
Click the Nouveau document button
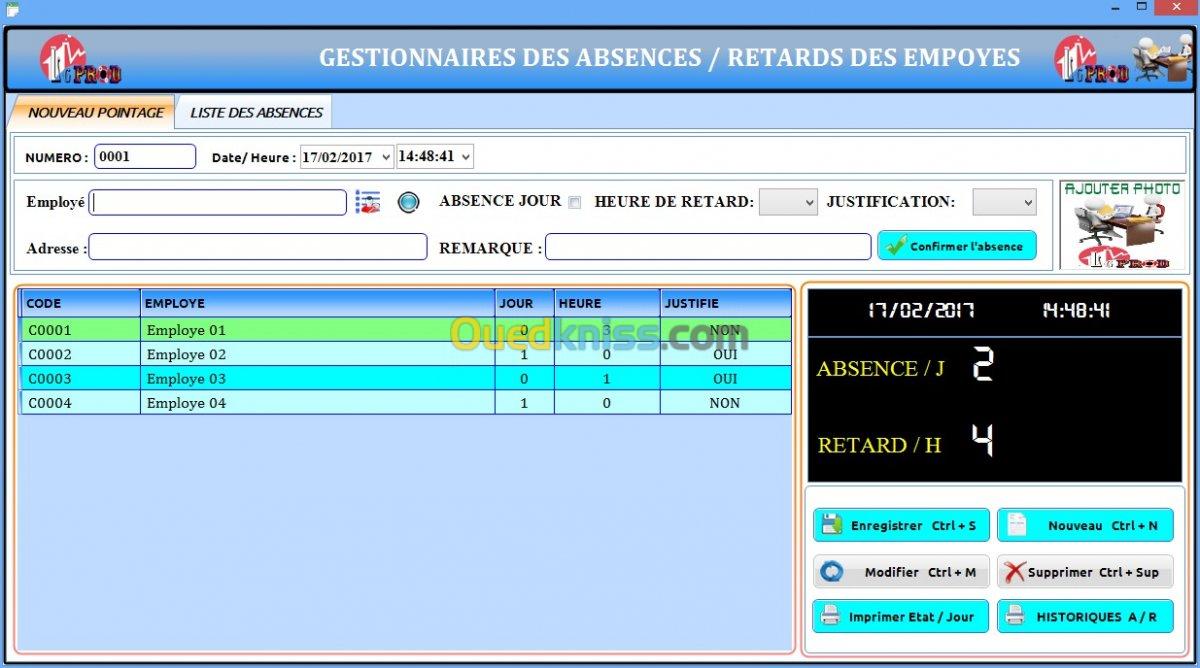click(x=1085, y=525)
